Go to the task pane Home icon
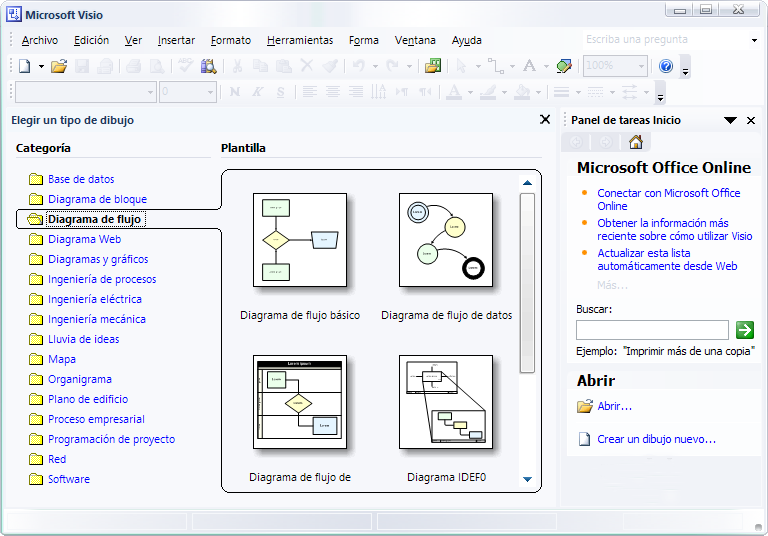The height and width of the screenshot is (536, 768). click(x=635, y=142)
